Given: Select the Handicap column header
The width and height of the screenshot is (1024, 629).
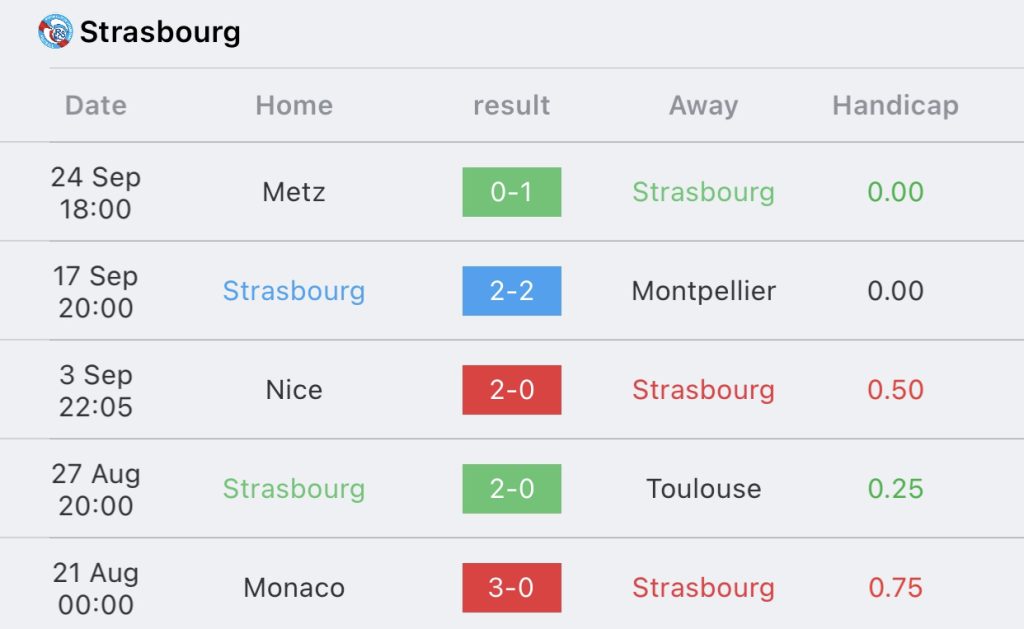Looking at the screenshot, I should 895,105.
